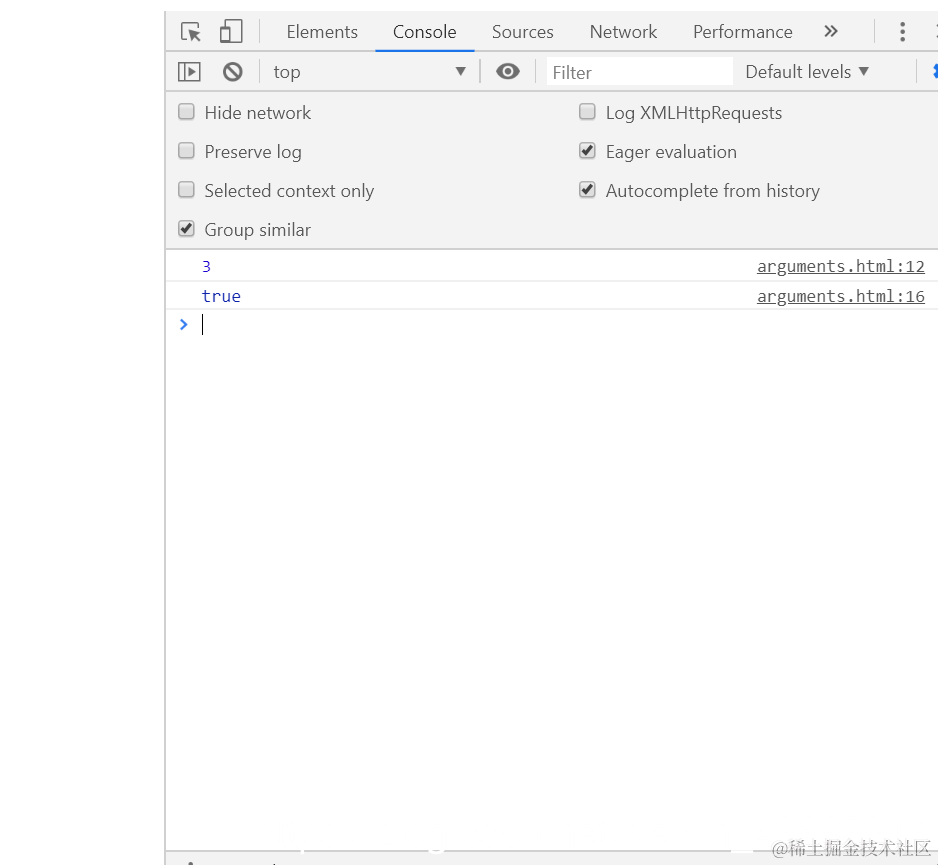This screenshot has width=938, height=865.
Task: Open the Elements tab
Action: click(322, 32)
